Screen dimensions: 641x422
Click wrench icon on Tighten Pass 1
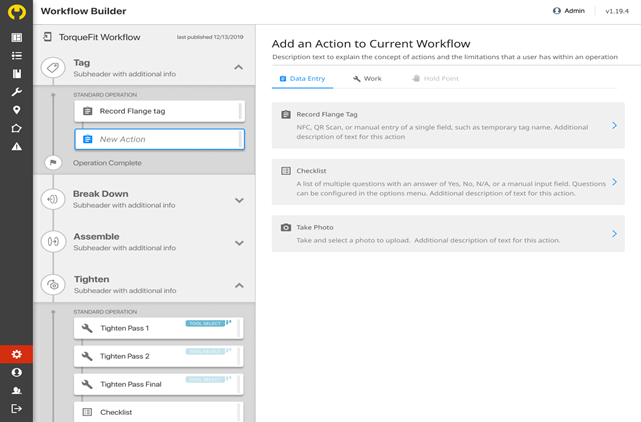pyautogui.click(x=87, y=328)
